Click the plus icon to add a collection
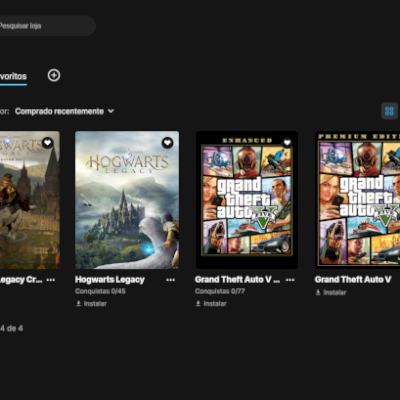Image resolution: width=400 pixels, height=400 pixels. pos(54,75)
